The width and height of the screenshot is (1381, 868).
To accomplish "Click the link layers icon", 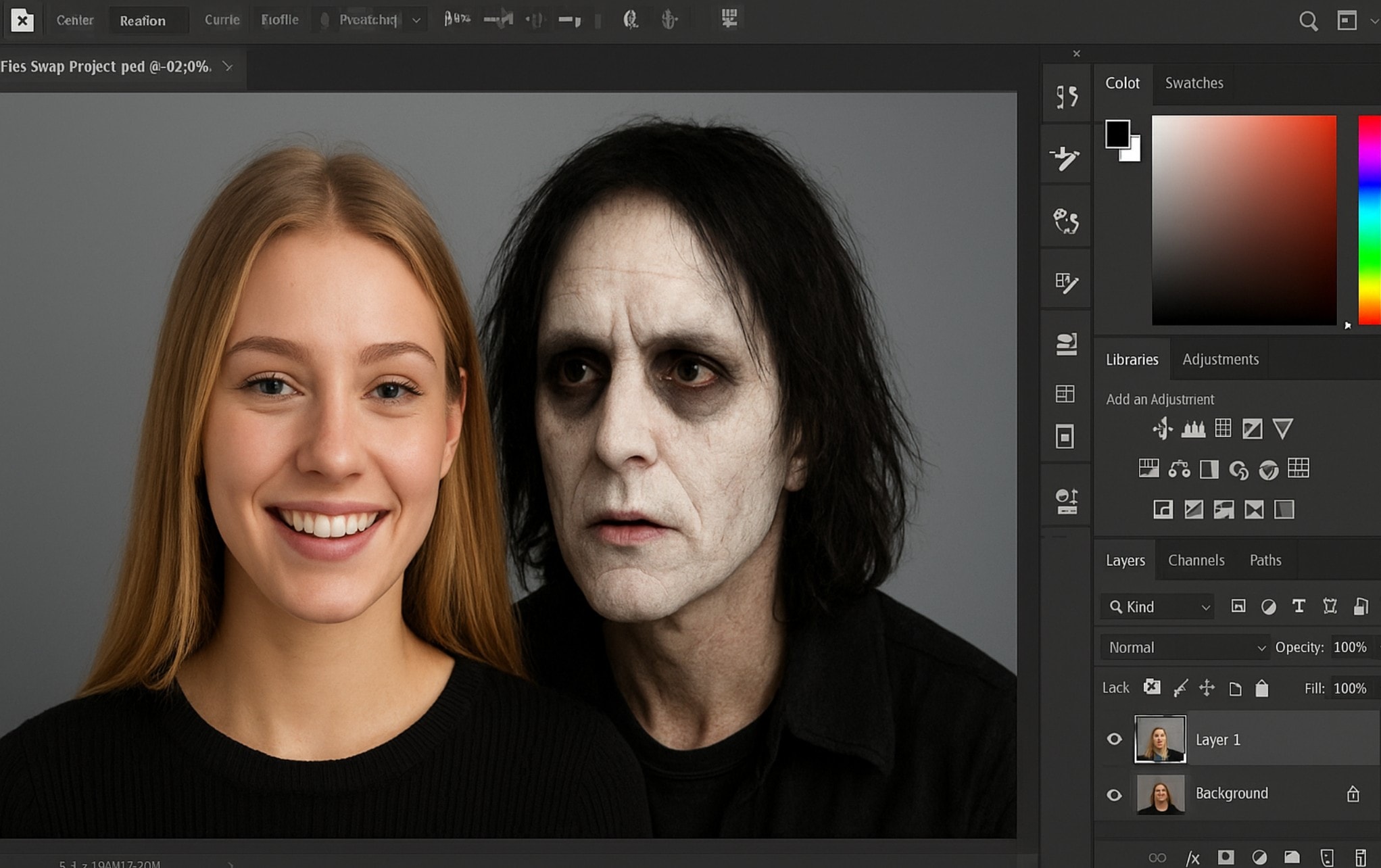I will 1157,858.
